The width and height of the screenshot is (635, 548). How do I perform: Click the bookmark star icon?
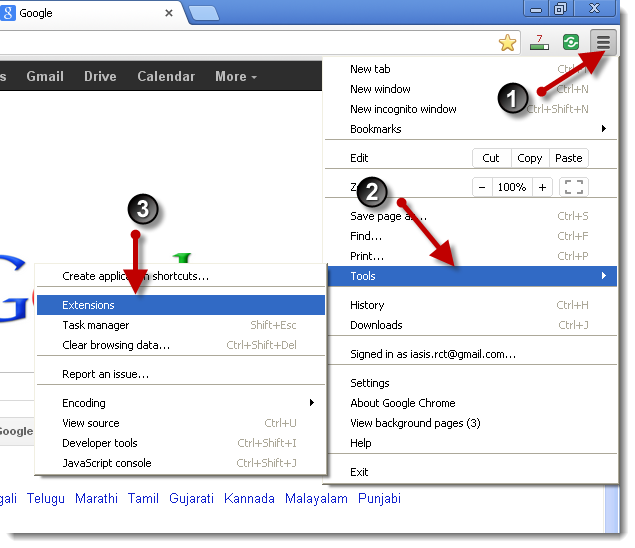point(507,42)
